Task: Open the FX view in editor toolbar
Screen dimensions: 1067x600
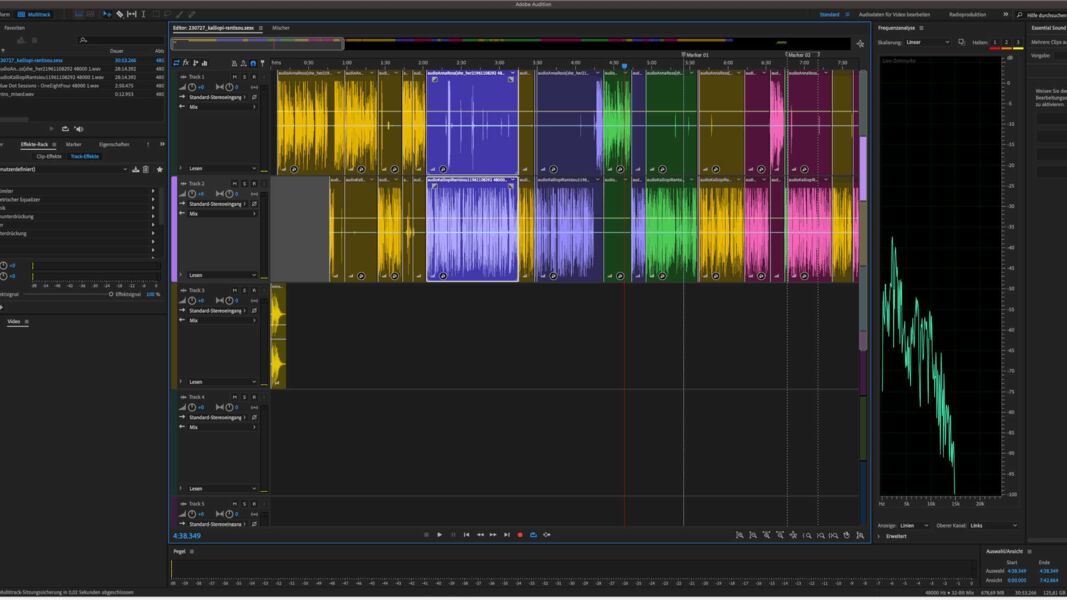Action: (x=186, y=63)
